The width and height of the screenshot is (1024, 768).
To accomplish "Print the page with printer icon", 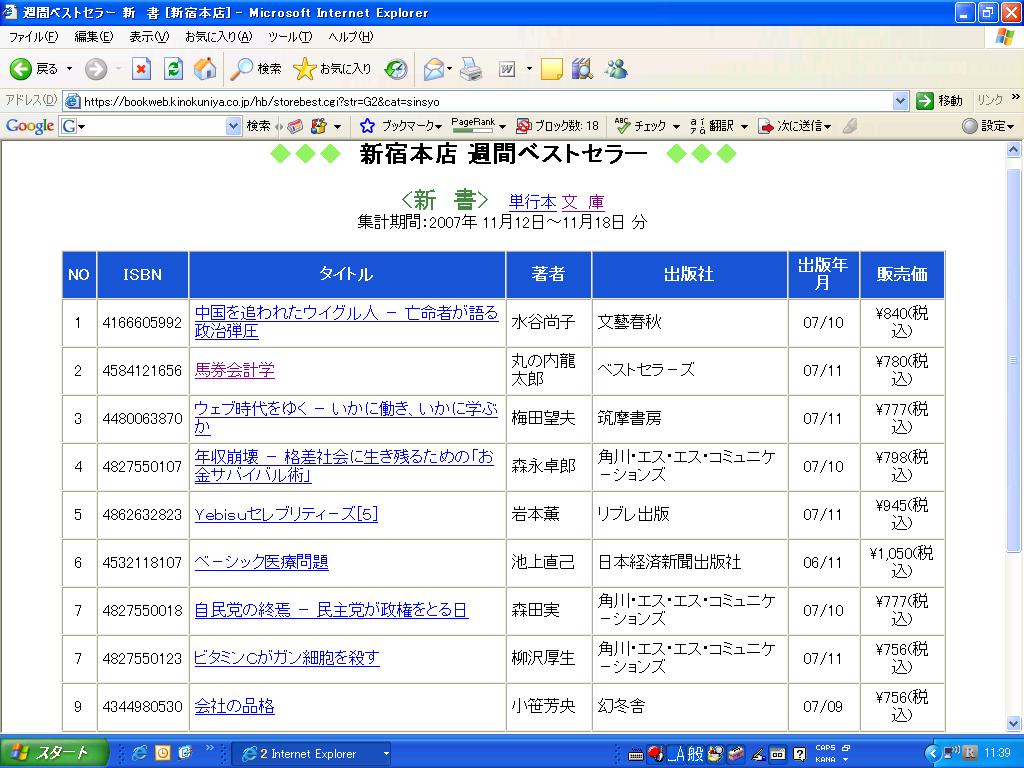I will [x=471, y=69].
